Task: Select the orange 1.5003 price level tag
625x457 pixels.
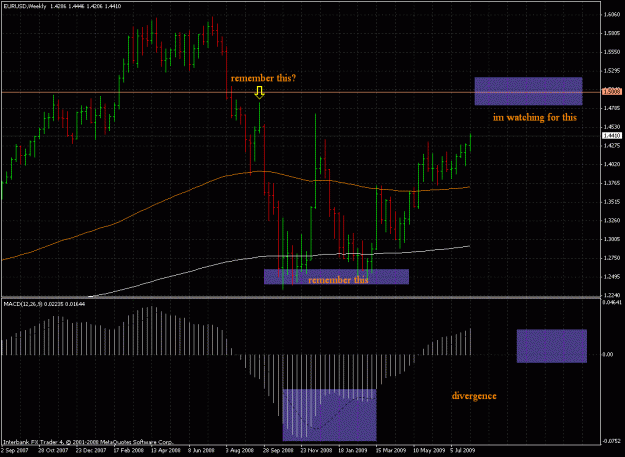Action: pos(612,92)
